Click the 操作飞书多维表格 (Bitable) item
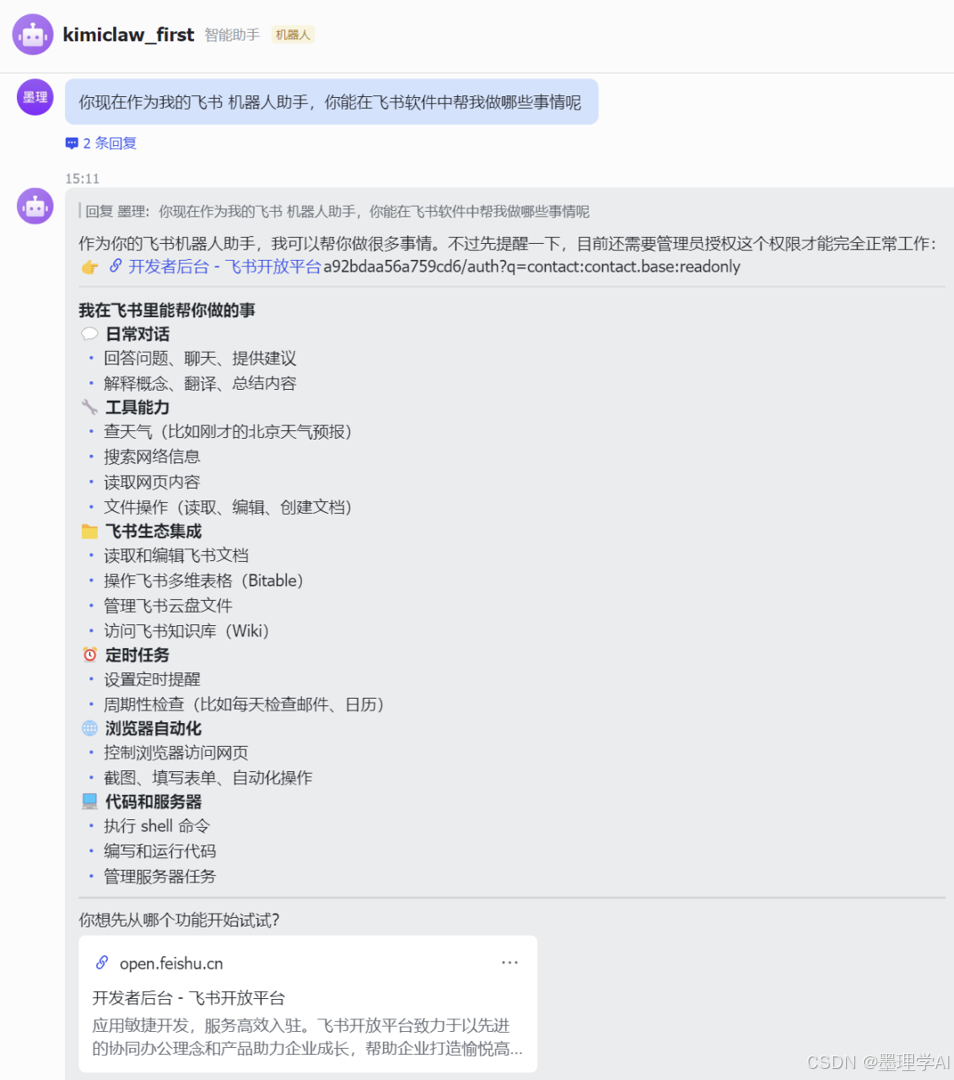 pos(205,581)
